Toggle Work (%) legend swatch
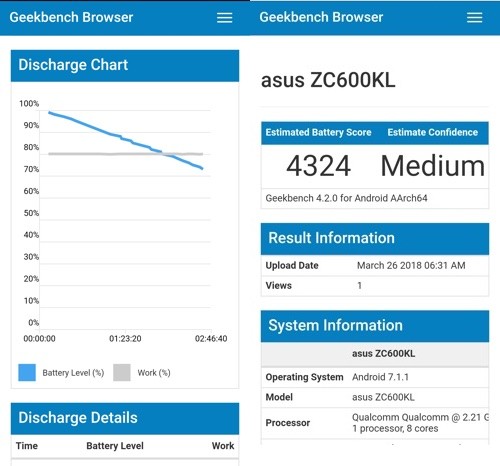Screen dimensions: 500x466 tap(122, 372)
